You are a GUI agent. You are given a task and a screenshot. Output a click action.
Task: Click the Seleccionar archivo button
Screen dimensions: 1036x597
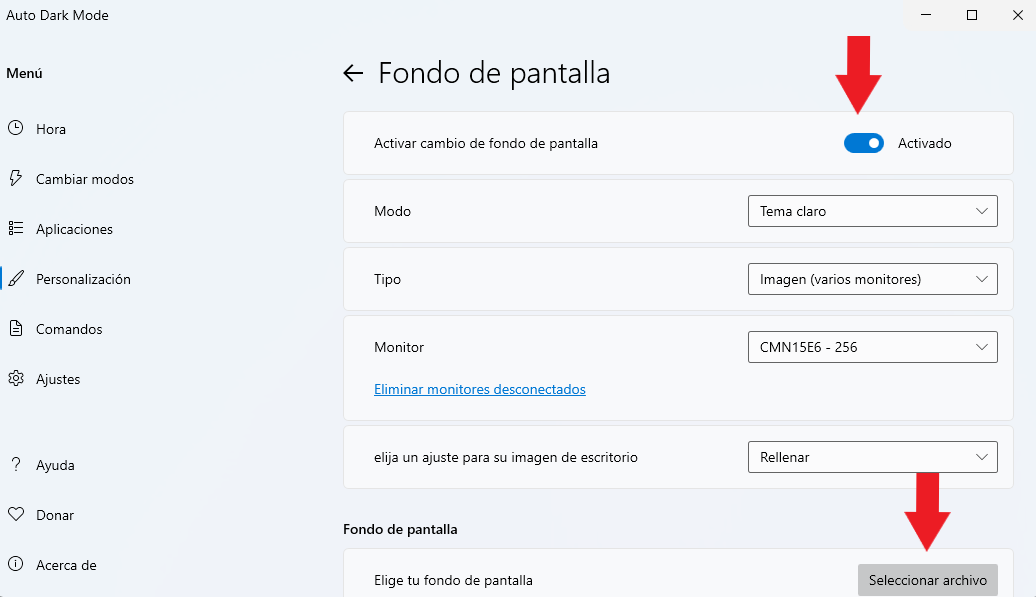(x=928, y=580)
